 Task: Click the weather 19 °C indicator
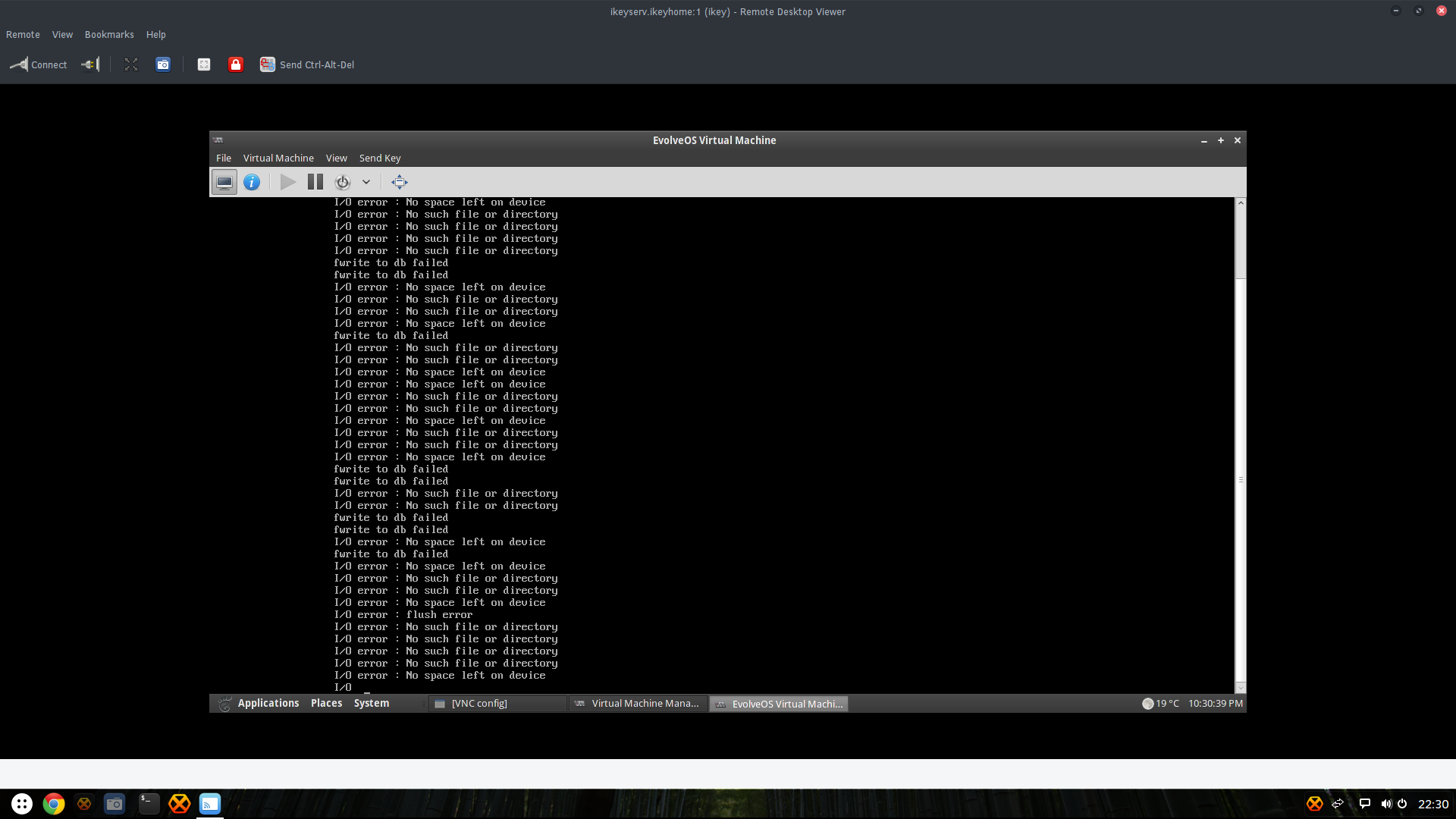click(1160, 704)
